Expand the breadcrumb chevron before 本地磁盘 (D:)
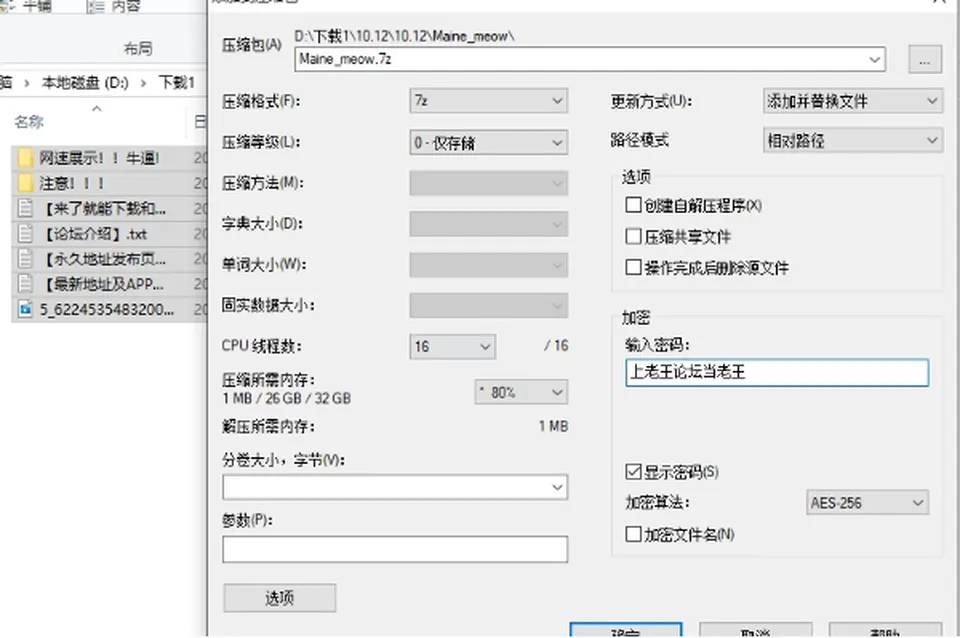This screenshot has width=960, height=638. pos(27,83)
